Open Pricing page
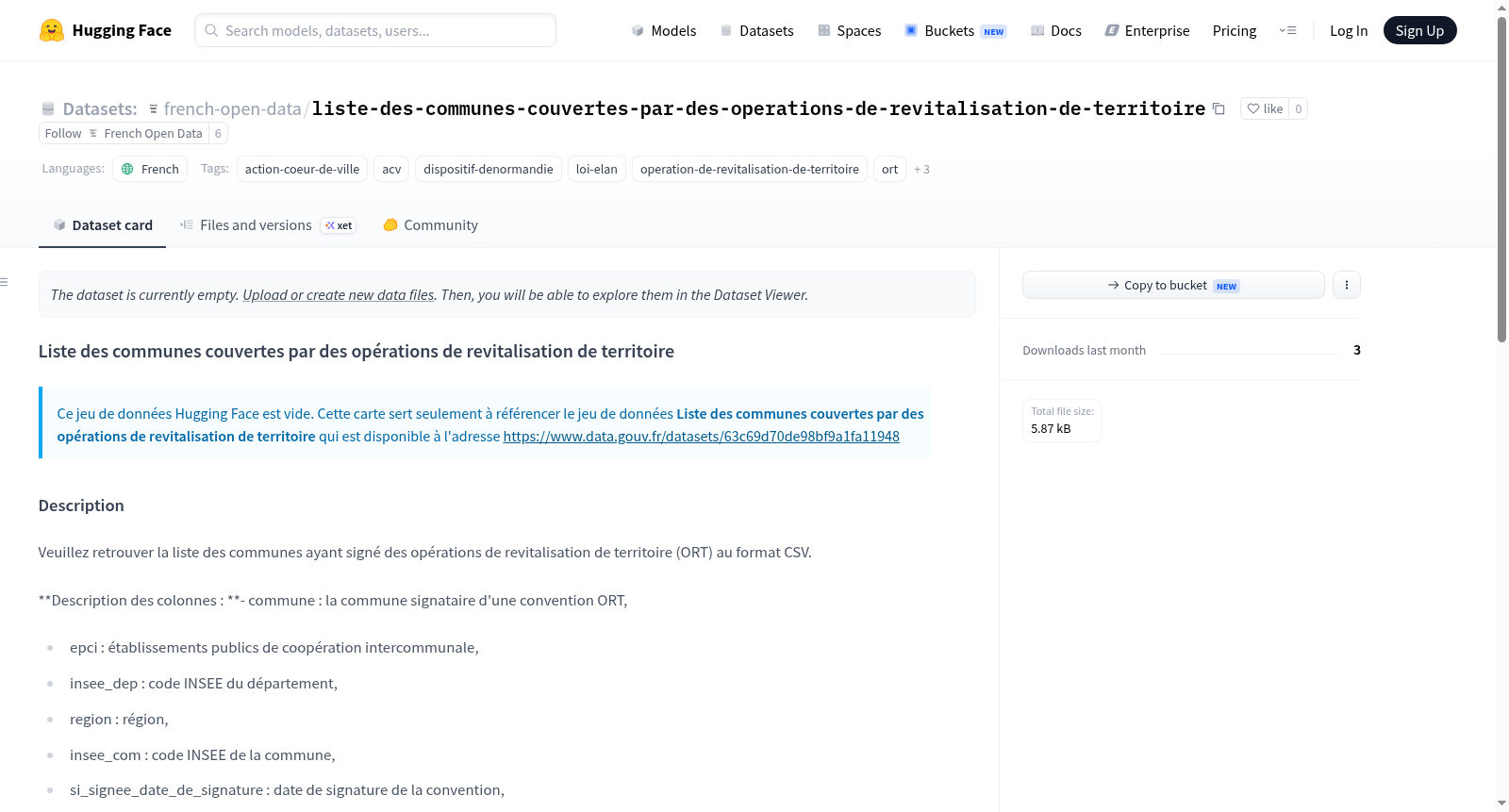The image size is (1509, 812). pos(1235,30)
